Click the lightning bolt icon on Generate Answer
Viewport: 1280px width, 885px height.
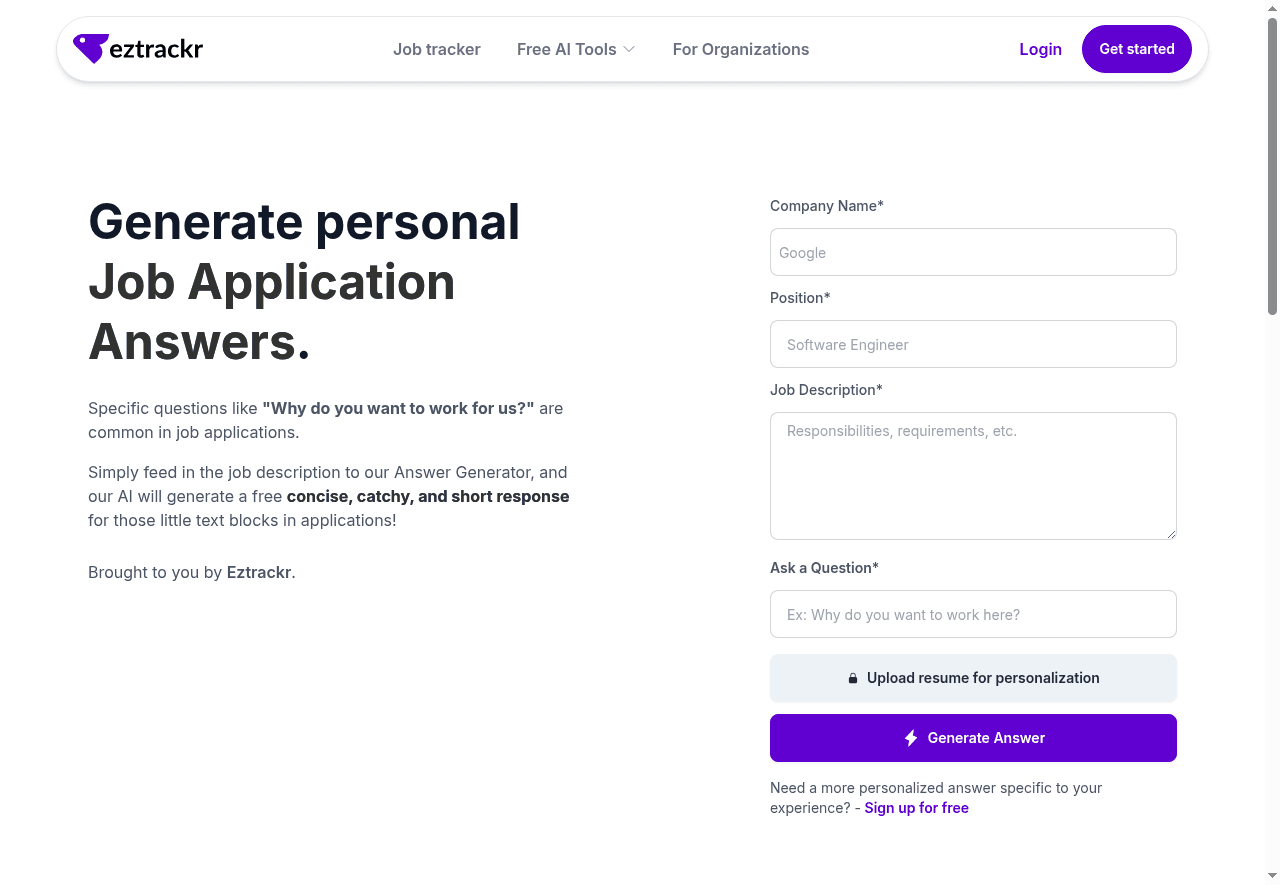[911, 738]
